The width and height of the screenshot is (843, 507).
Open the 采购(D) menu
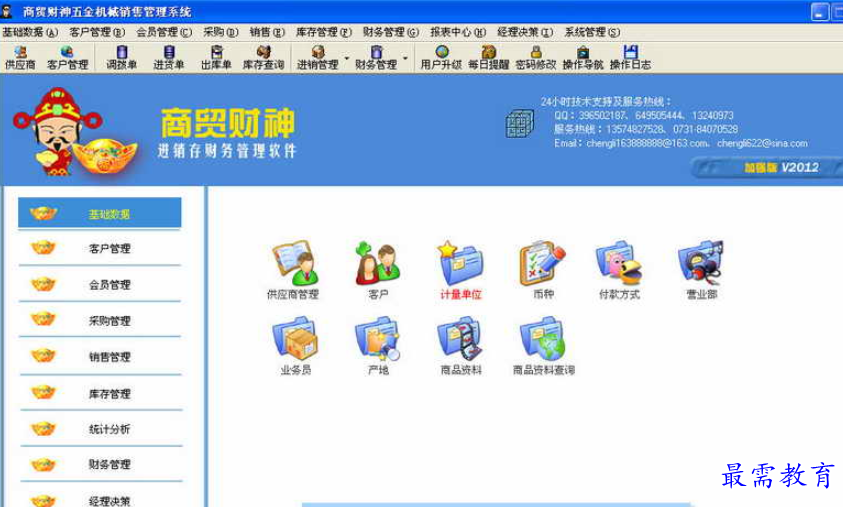point(220,32)
